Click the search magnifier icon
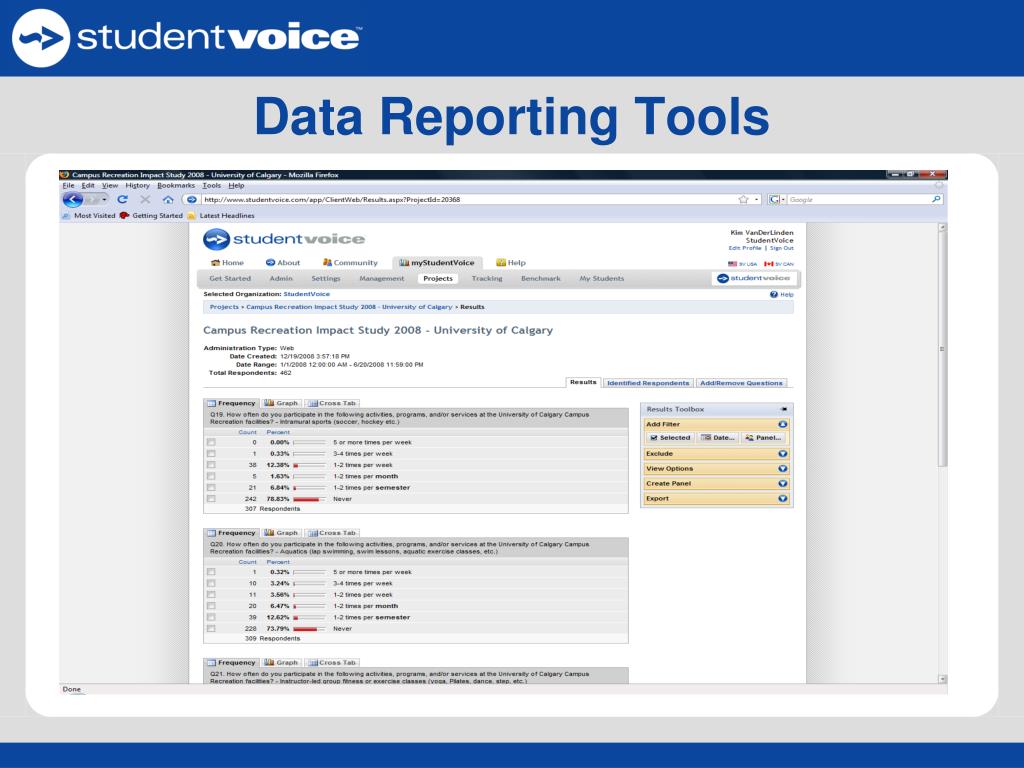The image size is (1024, 768). [x=936, y=199]
